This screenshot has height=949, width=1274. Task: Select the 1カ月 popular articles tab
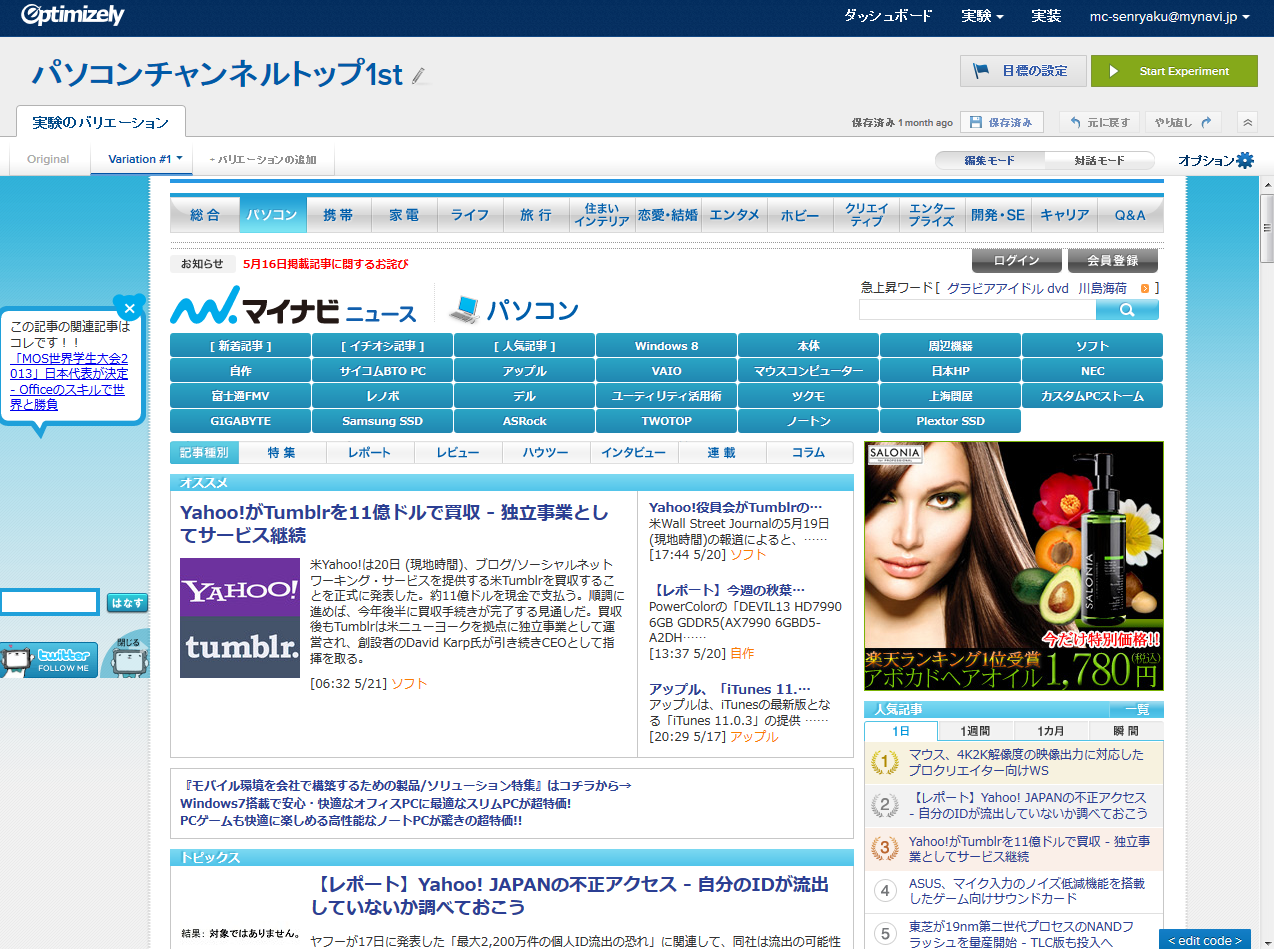tap(1051, 731)
